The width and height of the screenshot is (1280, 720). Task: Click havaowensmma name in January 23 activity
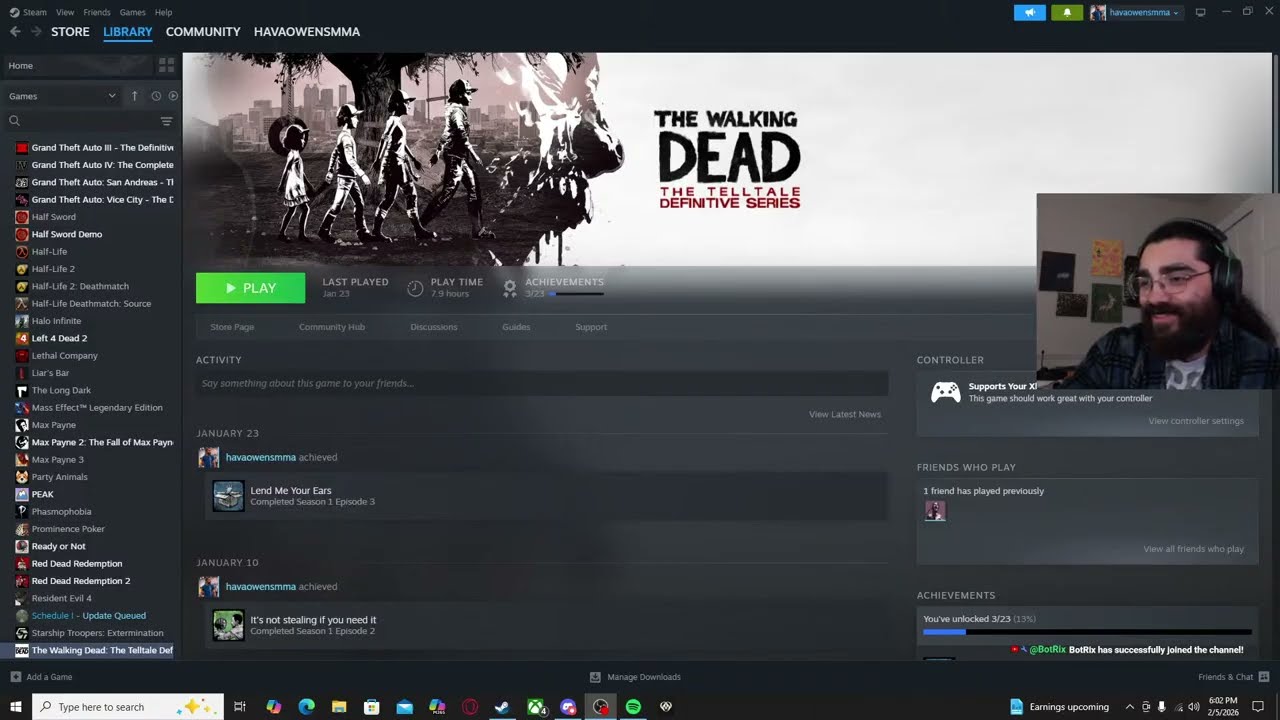[x=261, y=457]
